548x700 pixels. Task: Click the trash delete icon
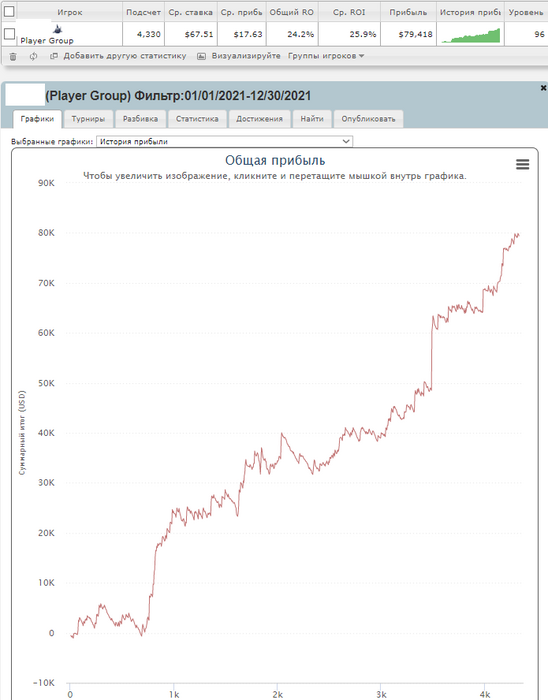[x=13, y=57]
